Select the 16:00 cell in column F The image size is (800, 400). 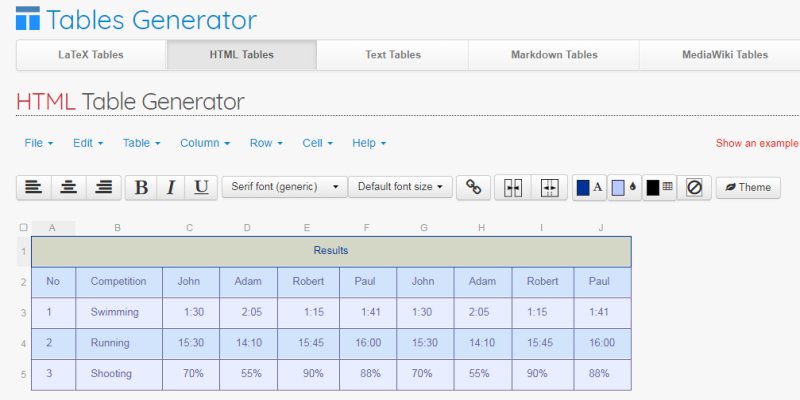(x=367, y=344)
